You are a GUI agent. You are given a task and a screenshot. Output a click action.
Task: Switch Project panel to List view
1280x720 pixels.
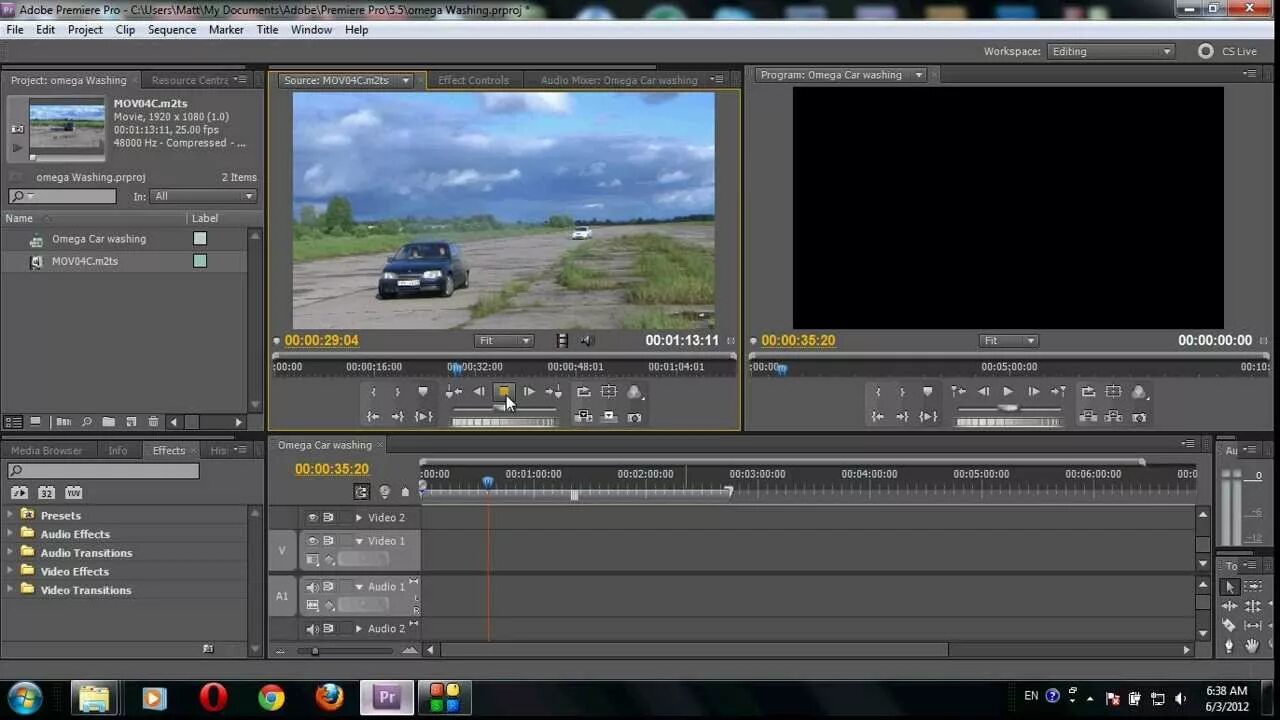[x=14, y=422]
